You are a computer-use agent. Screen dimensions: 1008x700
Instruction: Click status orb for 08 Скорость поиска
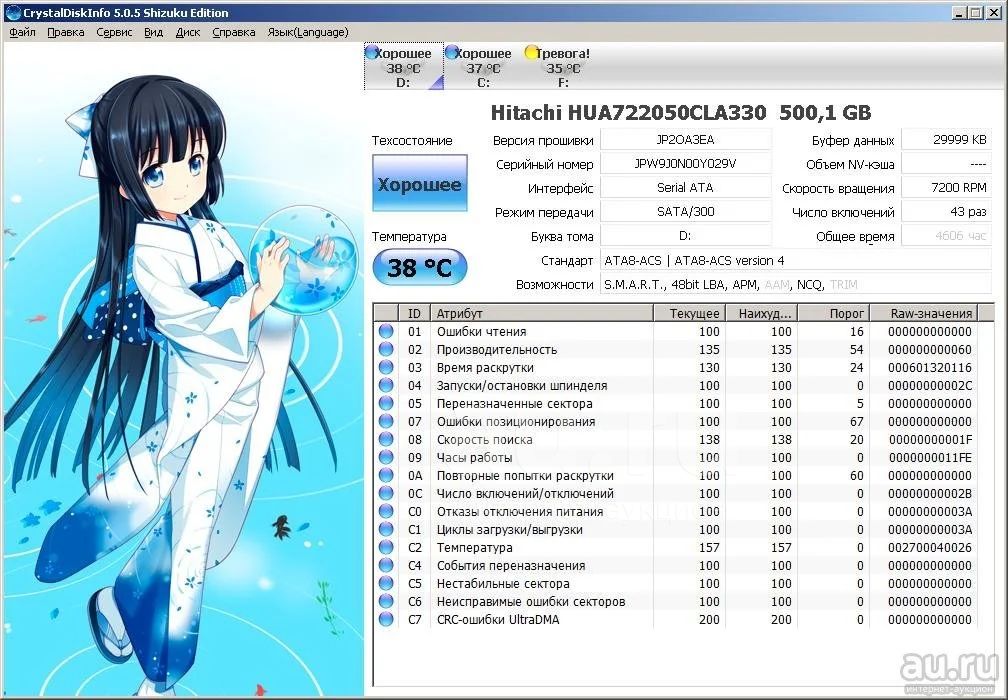pos(386,439)
